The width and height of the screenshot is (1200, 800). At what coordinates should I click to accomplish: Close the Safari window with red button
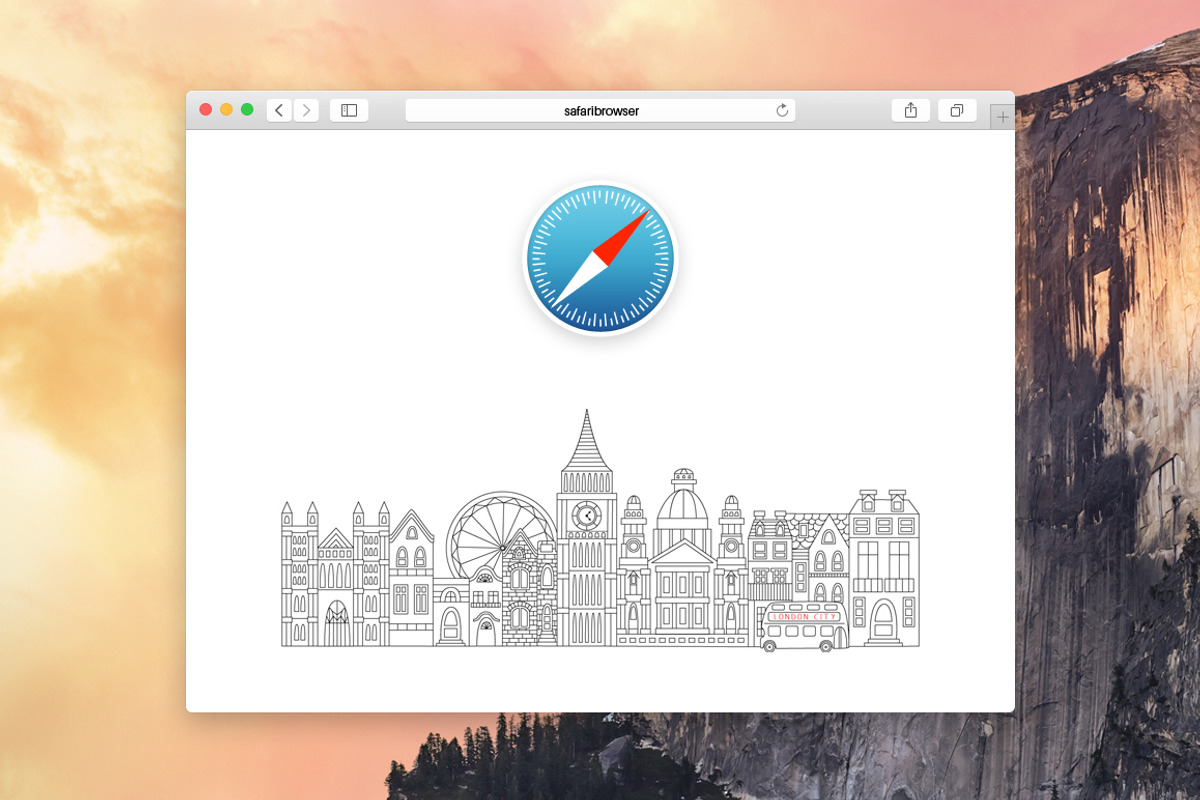[x=206, y=110]
